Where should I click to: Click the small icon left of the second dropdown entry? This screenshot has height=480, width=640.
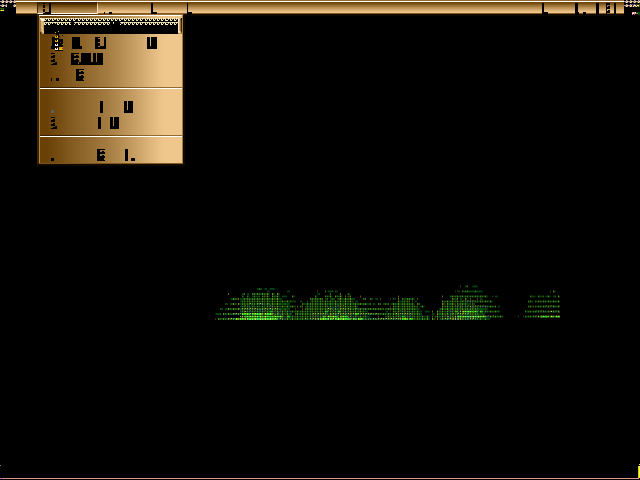pos(54,59)
